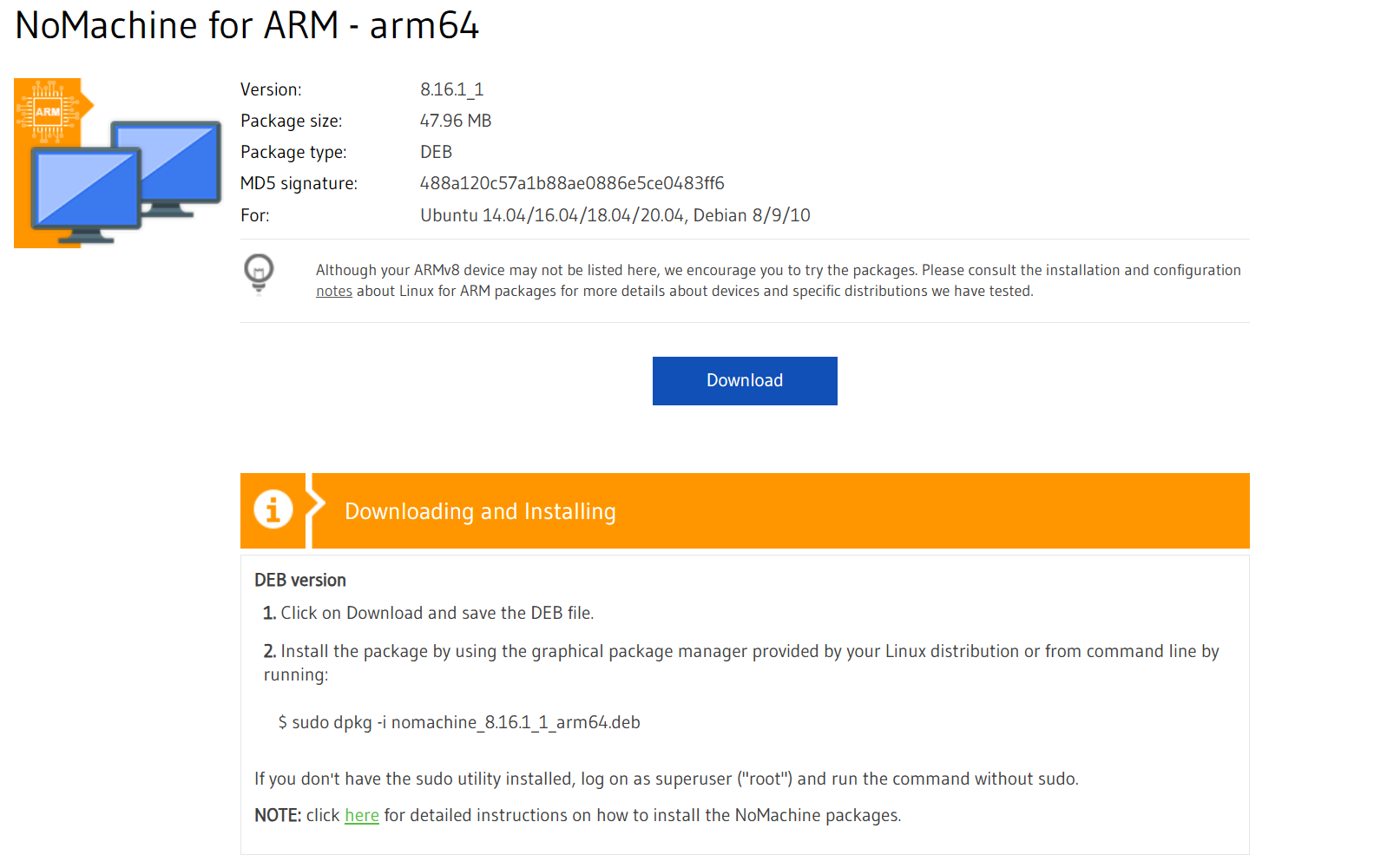Open the notes link about ARM packages

point(333,292)
